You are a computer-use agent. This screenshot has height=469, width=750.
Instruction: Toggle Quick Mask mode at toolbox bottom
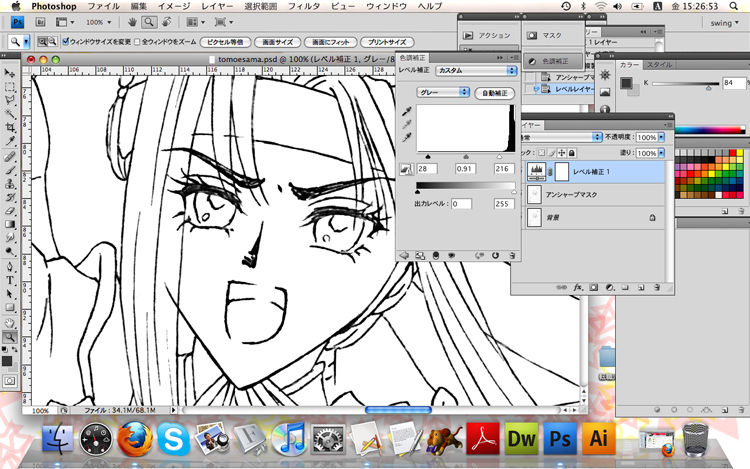click(x=10, y=381)
